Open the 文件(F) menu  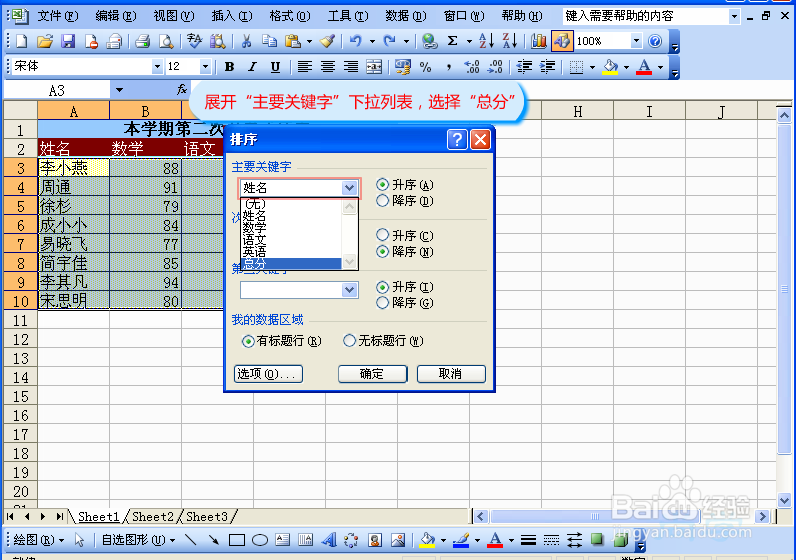pos(57,16)
